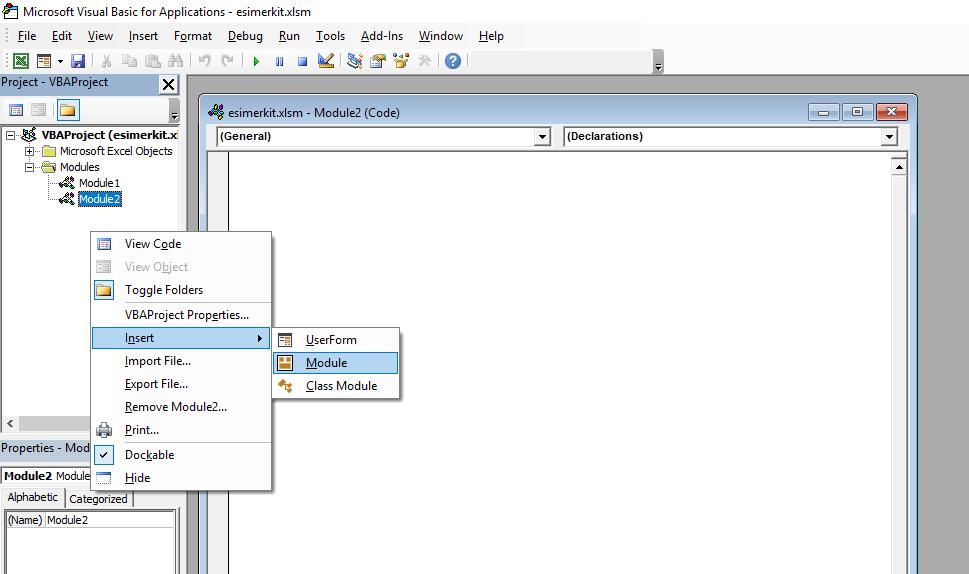Expand the Microsoft Excel Objects folder
The image size is (969, 574).
point(29,151)
